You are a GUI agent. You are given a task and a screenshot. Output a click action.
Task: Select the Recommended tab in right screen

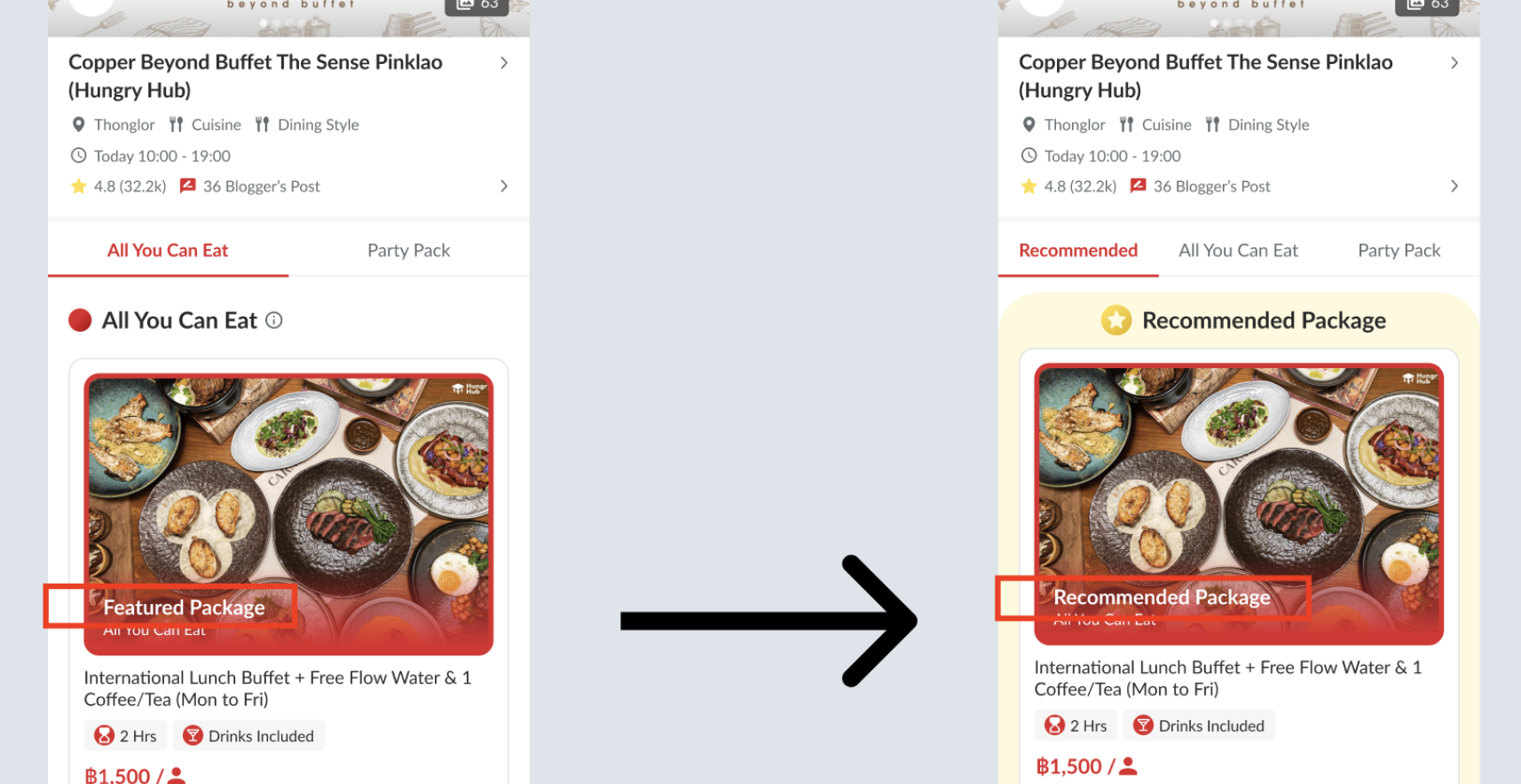(x=1078, y=250)
